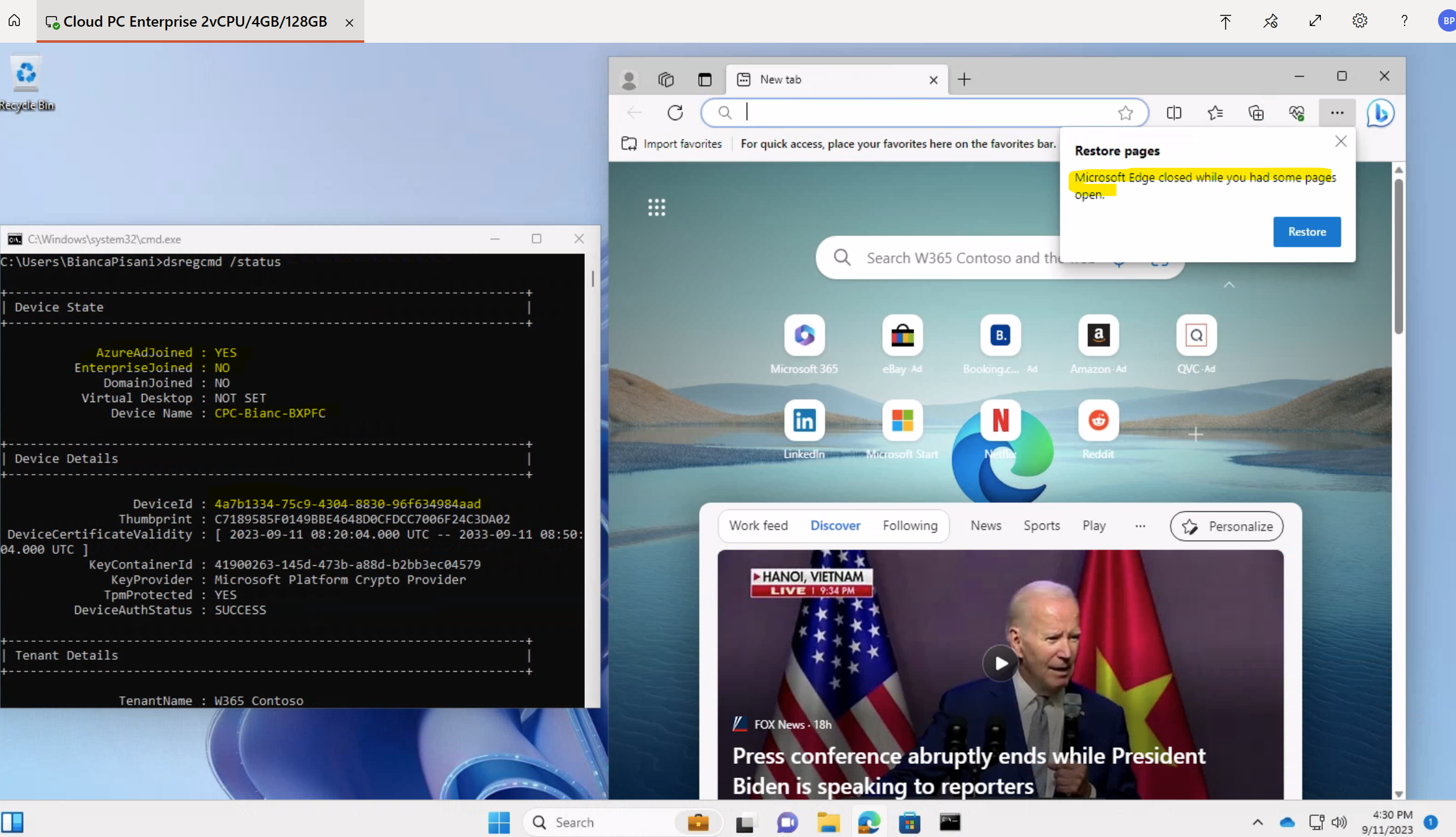This screenshot has height=837, width=1456.
Task: Open the Sports feed category
Action: (1042, 526)
